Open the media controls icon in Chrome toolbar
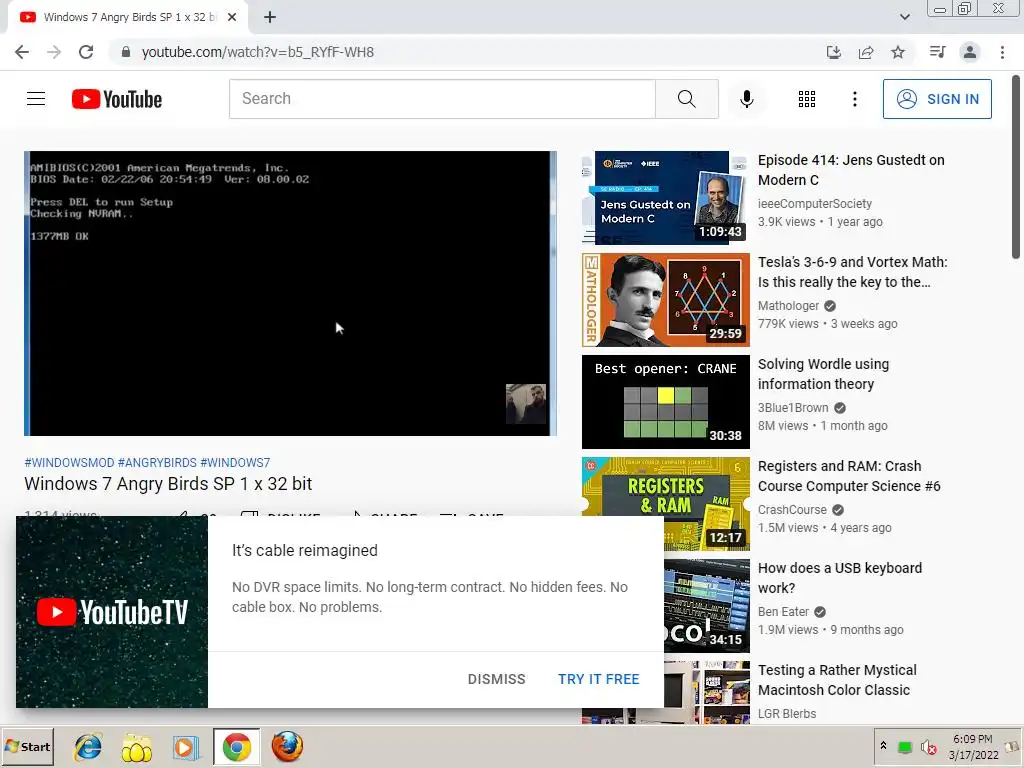This screenshot has width=1024, height=768. [937, 52]
